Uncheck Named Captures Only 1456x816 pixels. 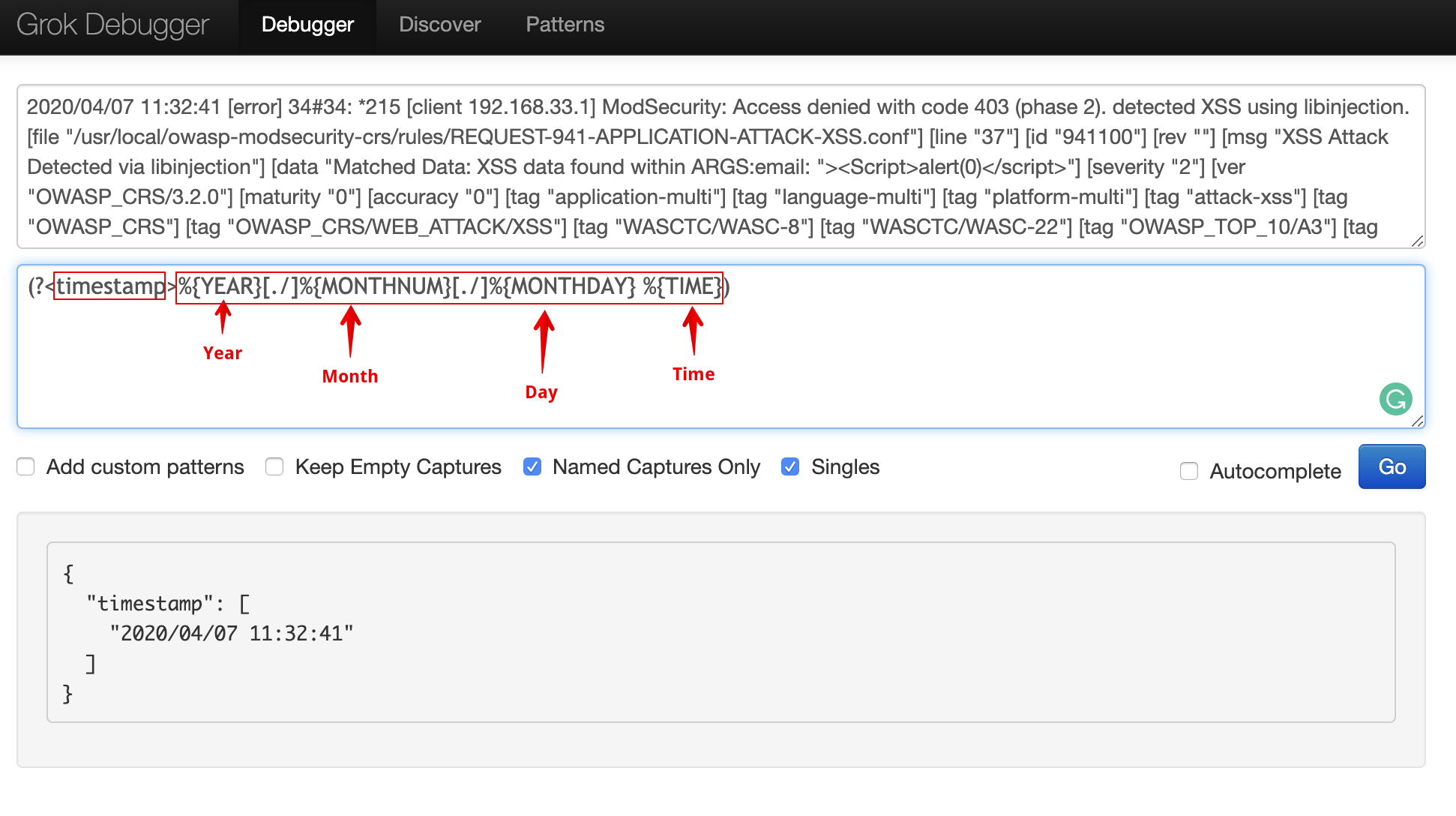[532, 467]
